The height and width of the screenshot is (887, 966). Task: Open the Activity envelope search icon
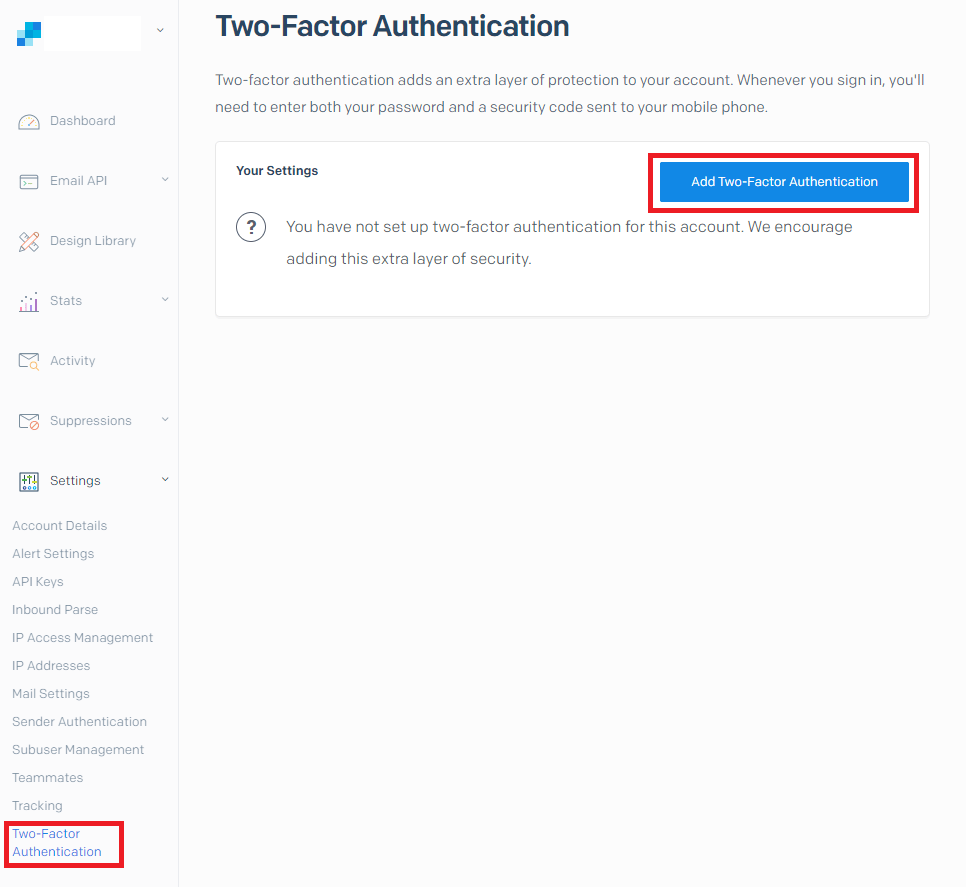coord(29,362)
